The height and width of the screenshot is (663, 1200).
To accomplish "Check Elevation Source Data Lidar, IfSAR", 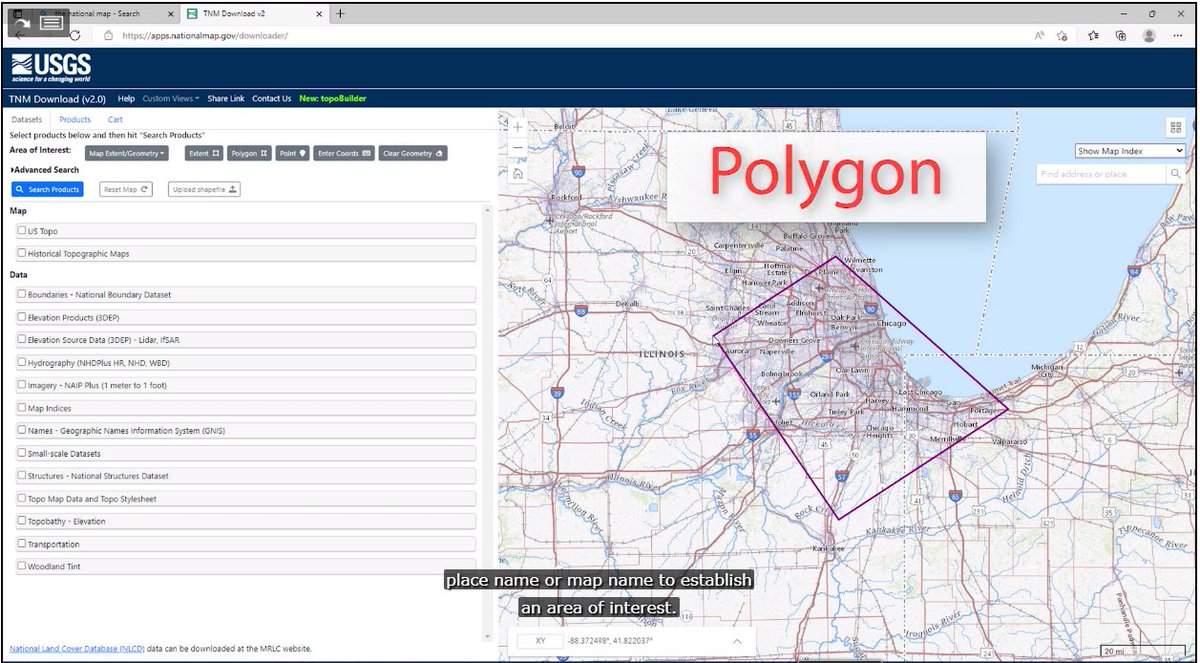I will point(21,339).
